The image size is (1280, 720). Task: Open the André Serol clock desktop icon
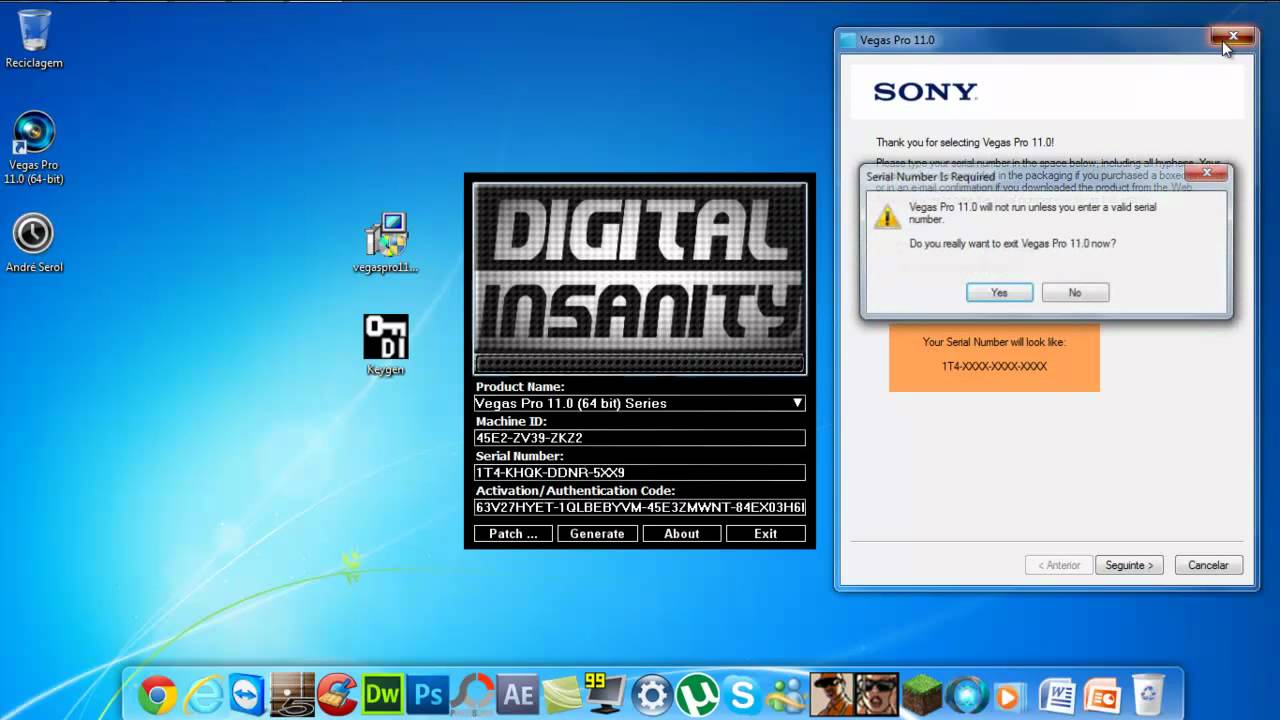click(x=34, y=242)
